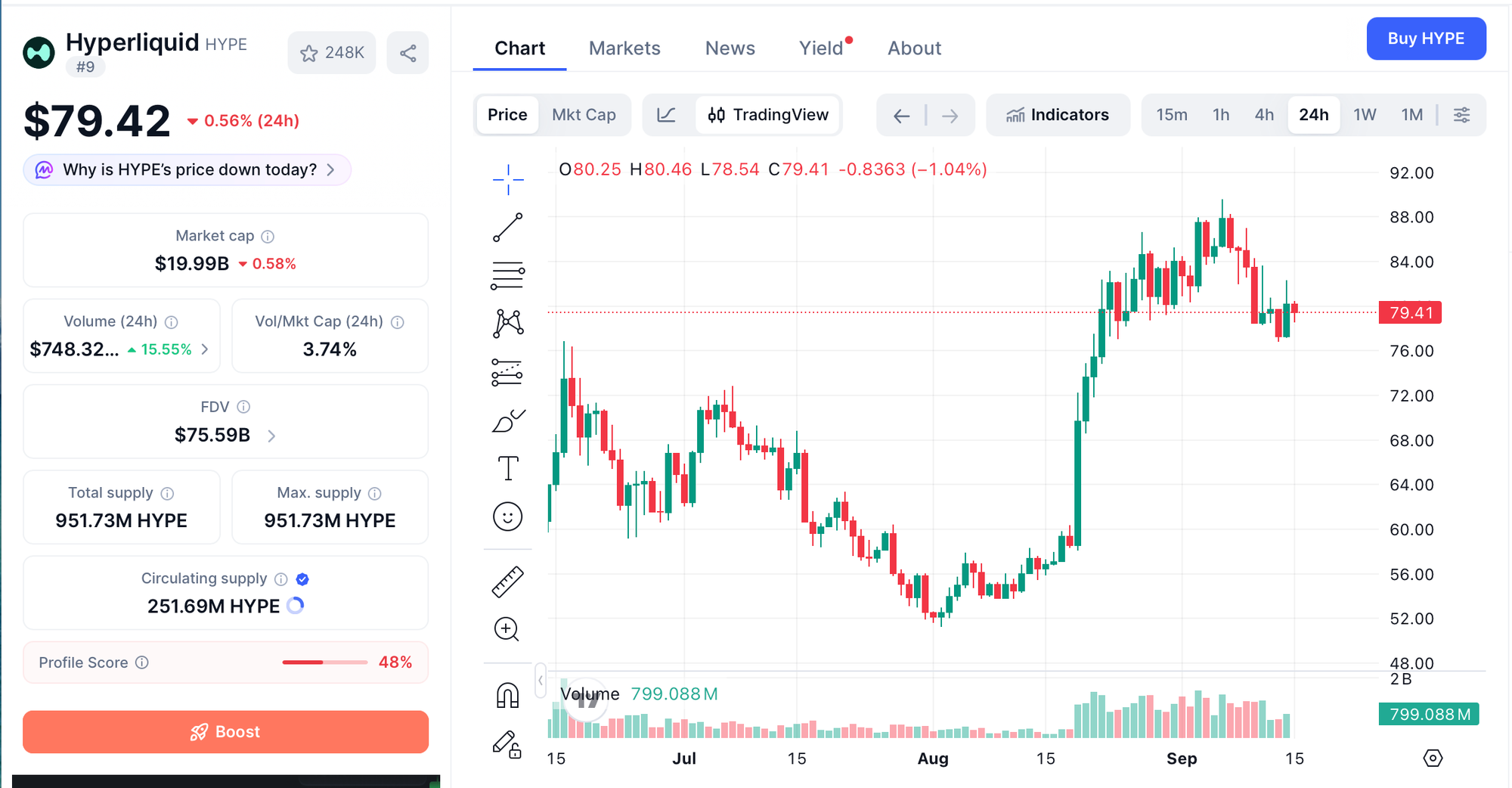This screenshot has width=1512, height=788.
Task: Select the trend line drawing tool
Action: click(x=507, y=228)
